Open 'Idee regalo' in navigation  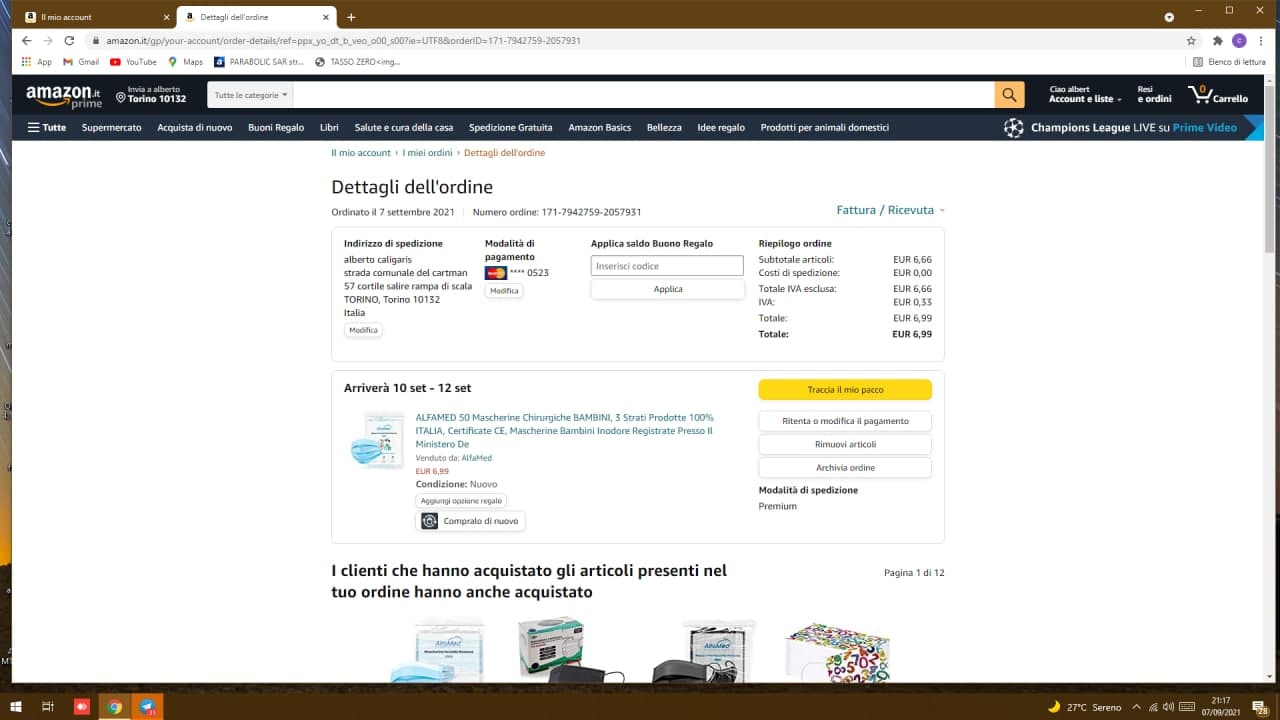click(721, 128)
